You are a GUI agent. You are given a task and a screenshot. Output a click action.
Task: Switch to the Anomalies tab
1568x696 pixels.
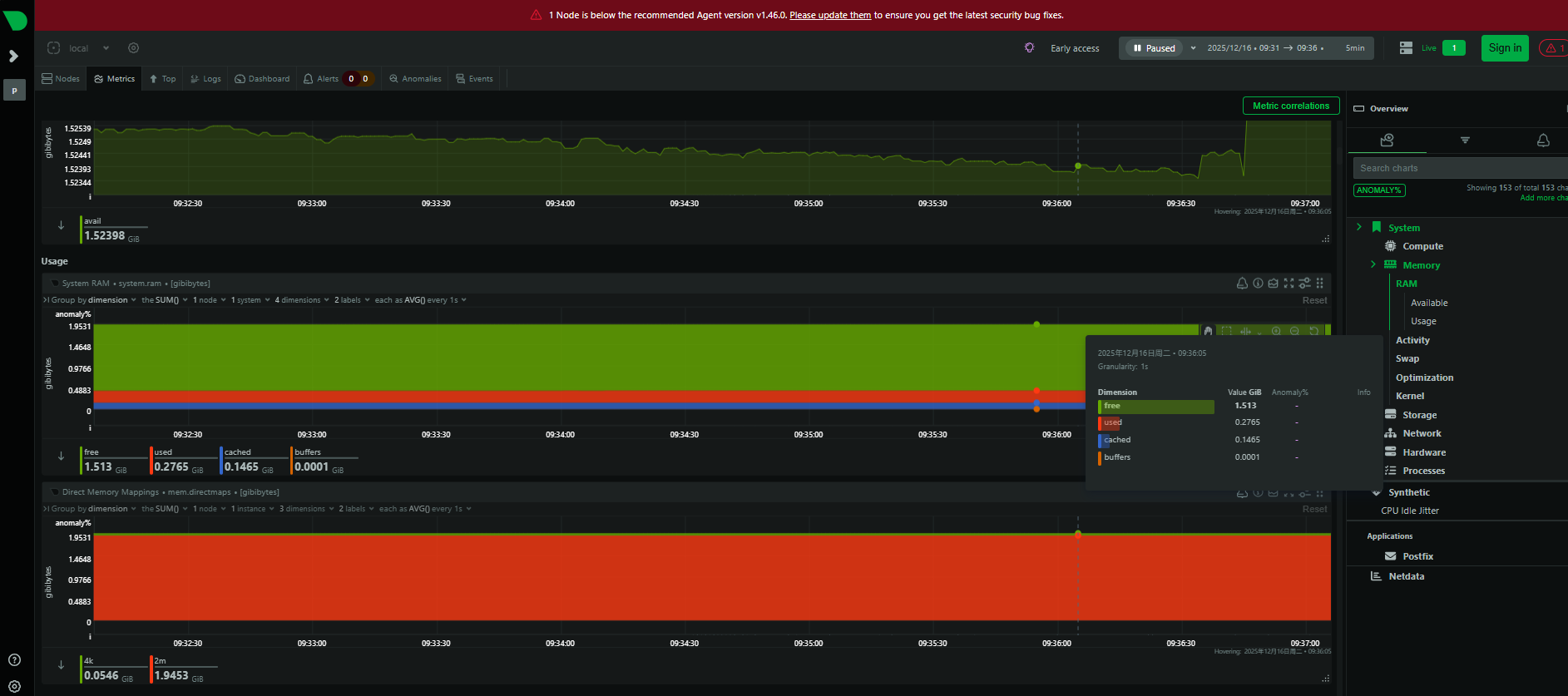coord(415,79)
